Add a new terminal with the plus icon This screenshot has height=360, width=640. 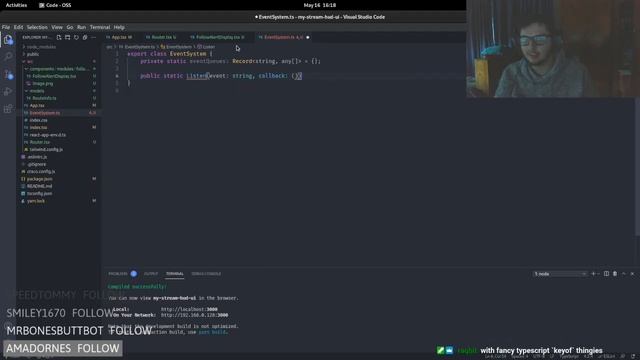pyautogui.click(x=593, y=274)
